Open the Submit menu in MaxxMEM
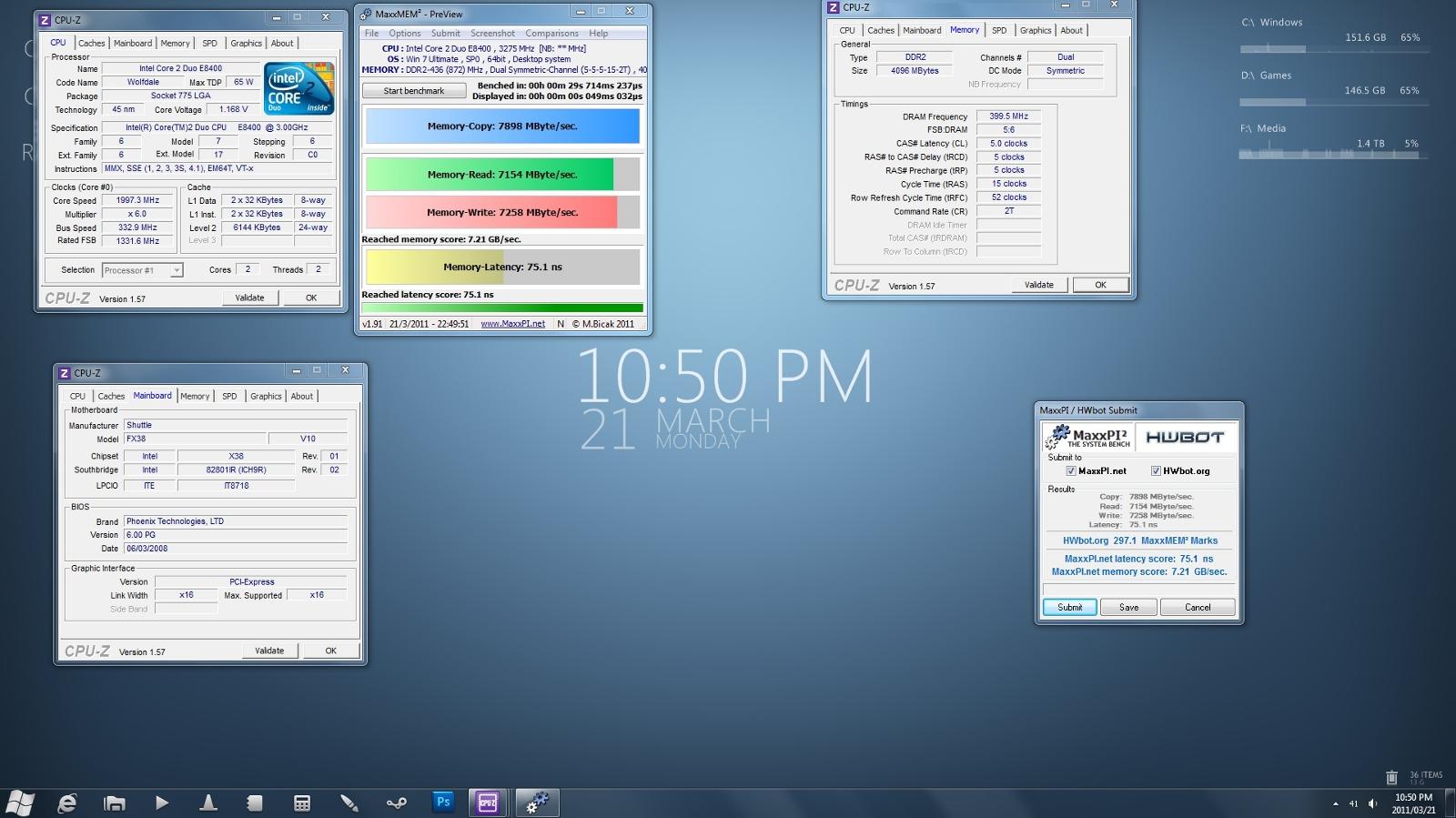Image resolution: width=1456 pixels, height=818 pixels. click(x=445, y=33)
